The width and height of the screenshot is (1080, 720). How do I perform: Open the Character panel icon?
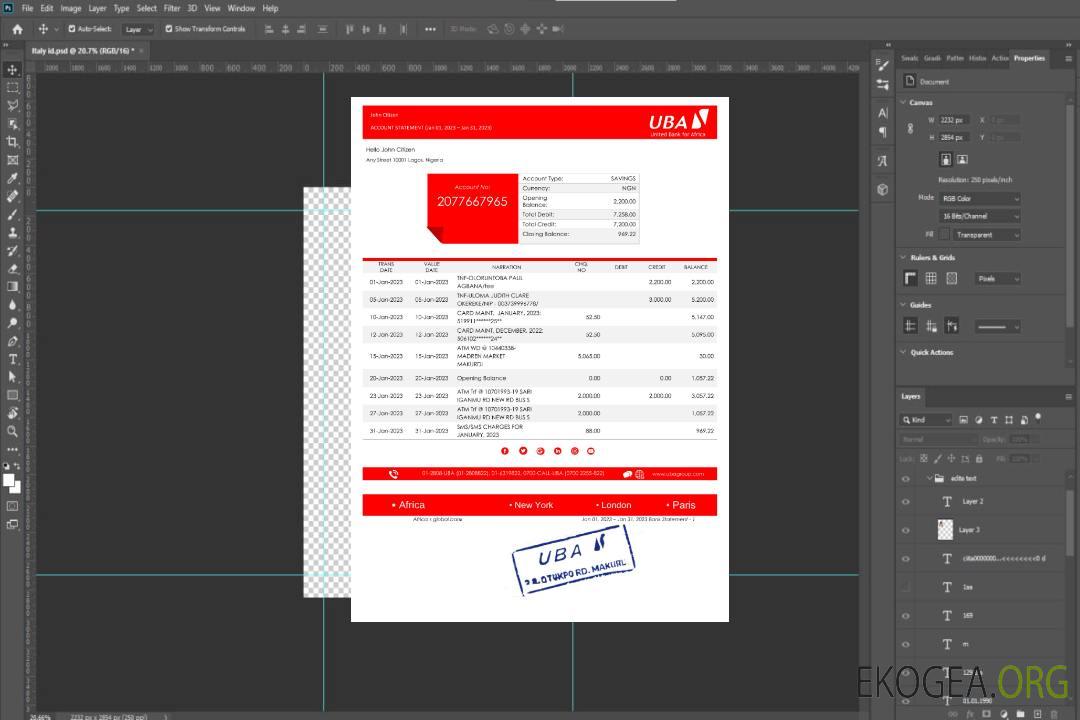[x=883, y=113]
